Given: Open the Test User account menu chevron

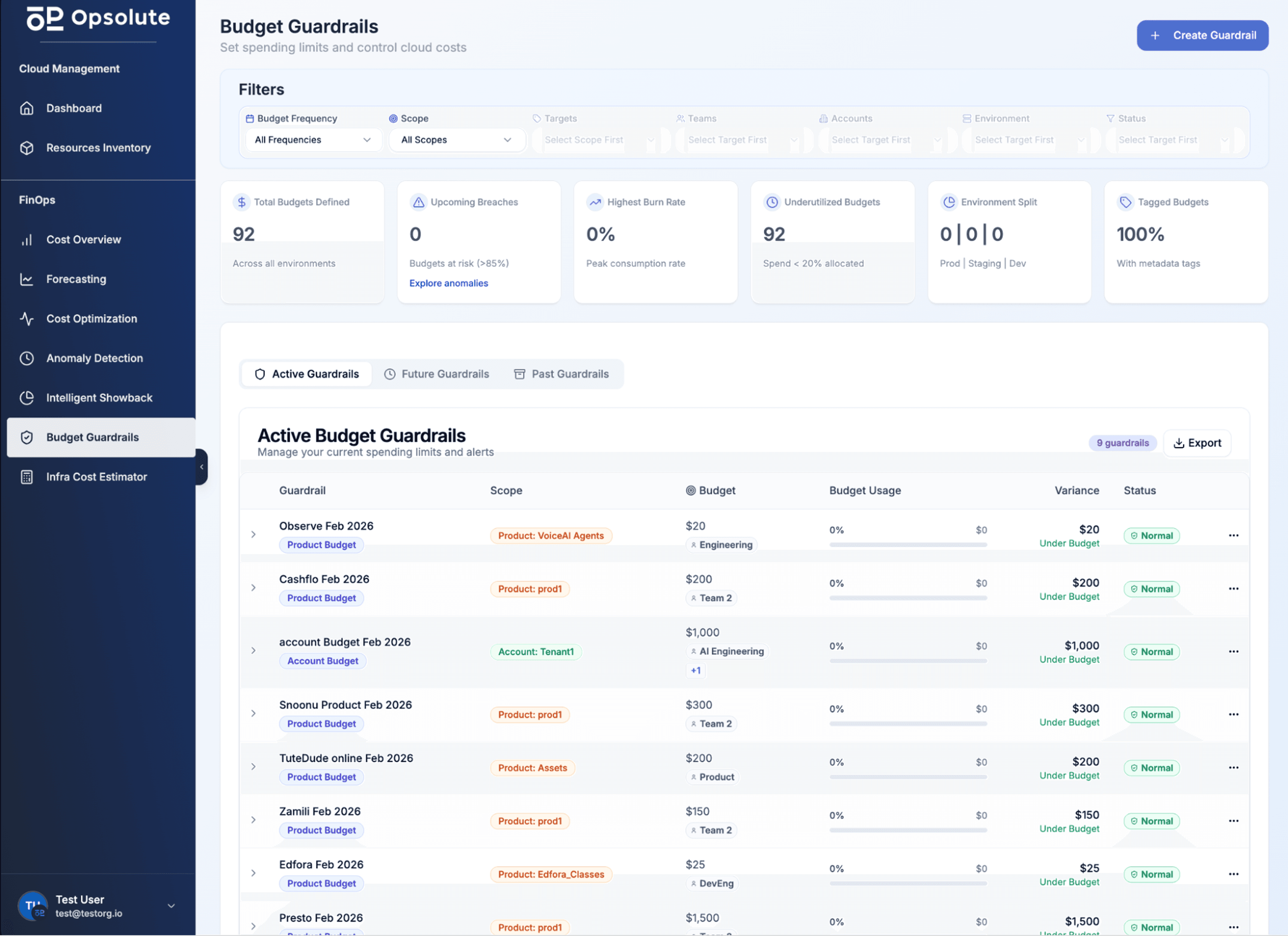Looking at the screenshot, I should pyautogui.click(x=171, y=906).
